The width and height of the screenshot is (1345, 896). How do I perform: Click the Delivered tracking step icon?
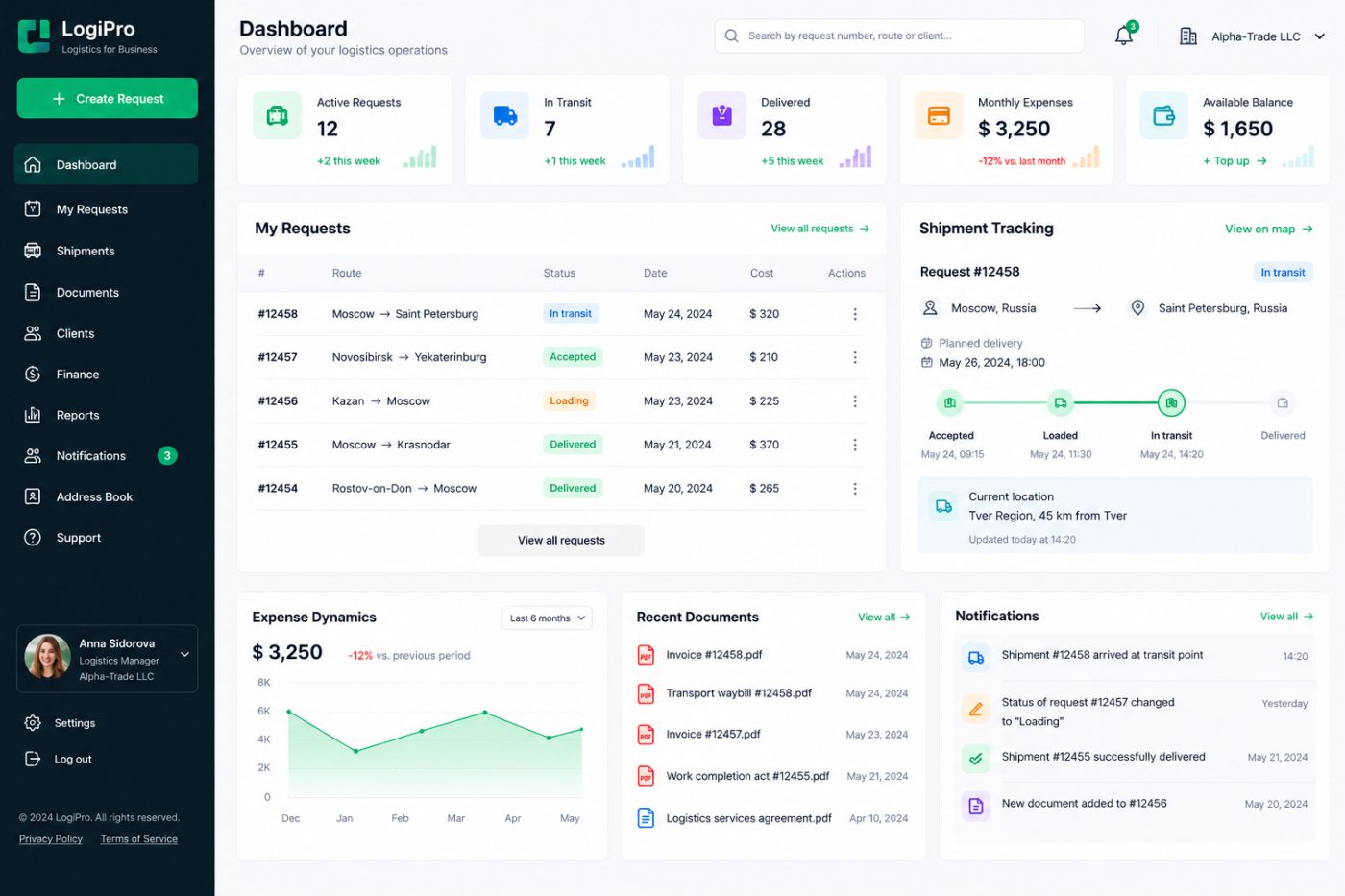point(1283,403)
